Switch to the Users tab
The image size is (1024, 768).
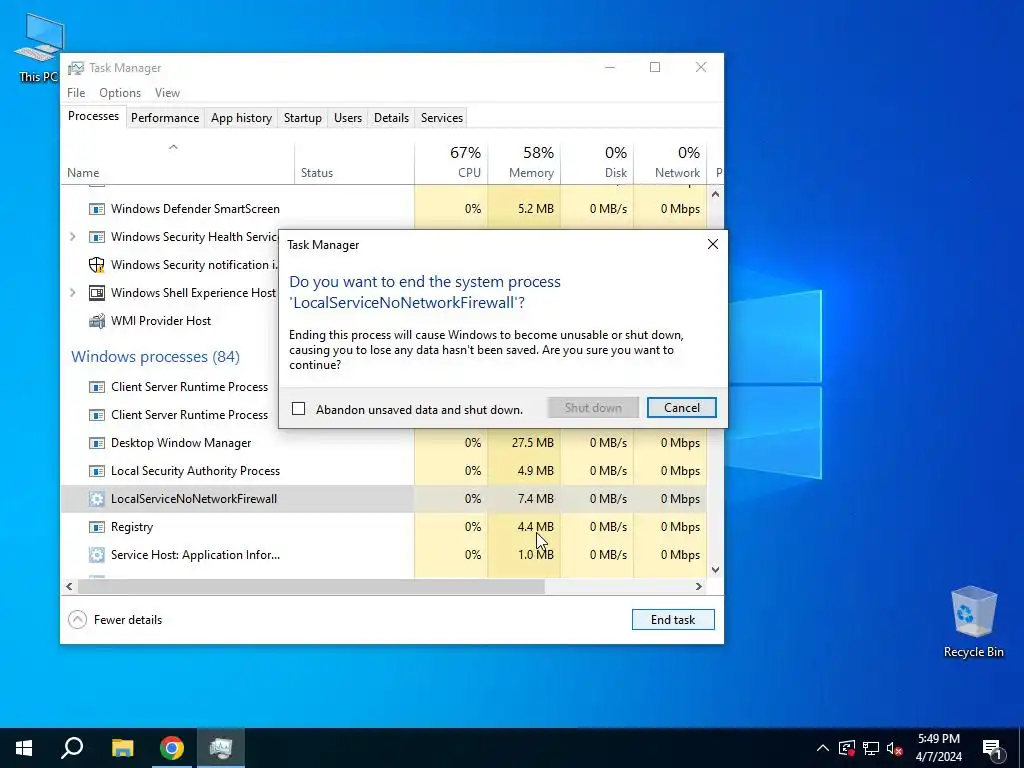[347, 118]
